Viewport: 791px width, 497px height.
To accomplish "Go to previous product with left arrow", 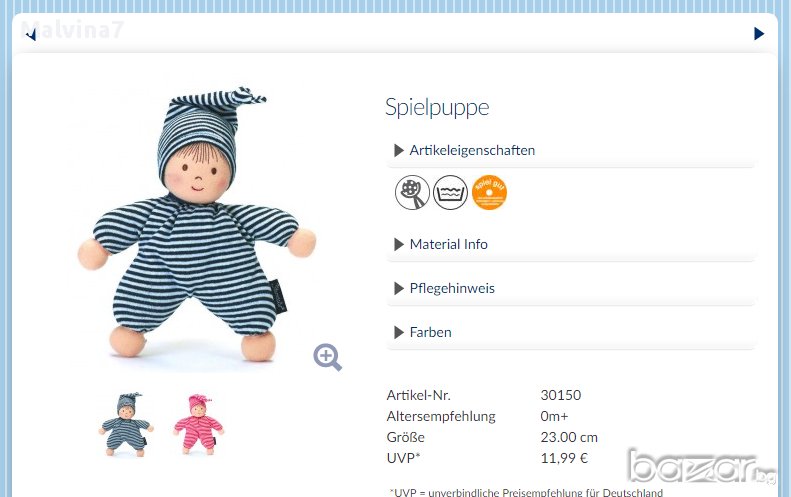I will 31,35.
